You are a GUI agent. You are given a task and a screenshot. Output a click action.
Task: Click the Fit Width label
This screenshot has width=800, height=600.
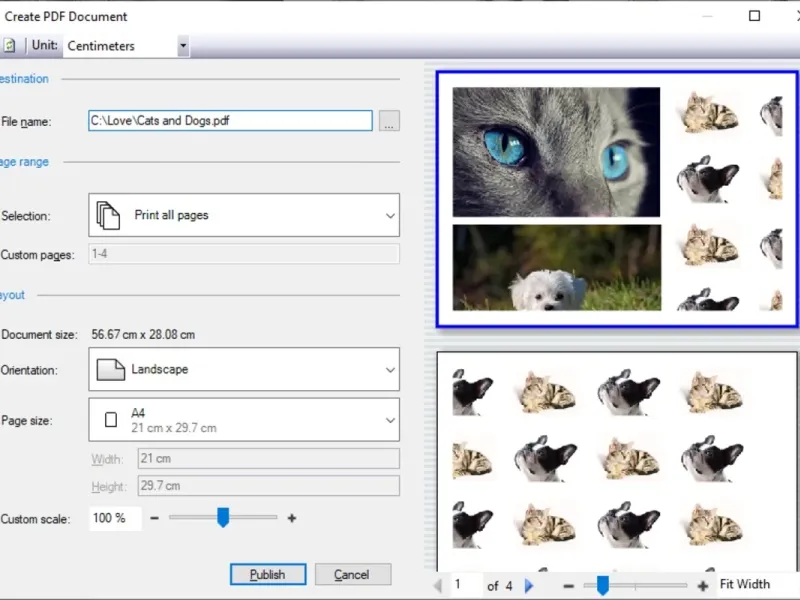(744, 584)
